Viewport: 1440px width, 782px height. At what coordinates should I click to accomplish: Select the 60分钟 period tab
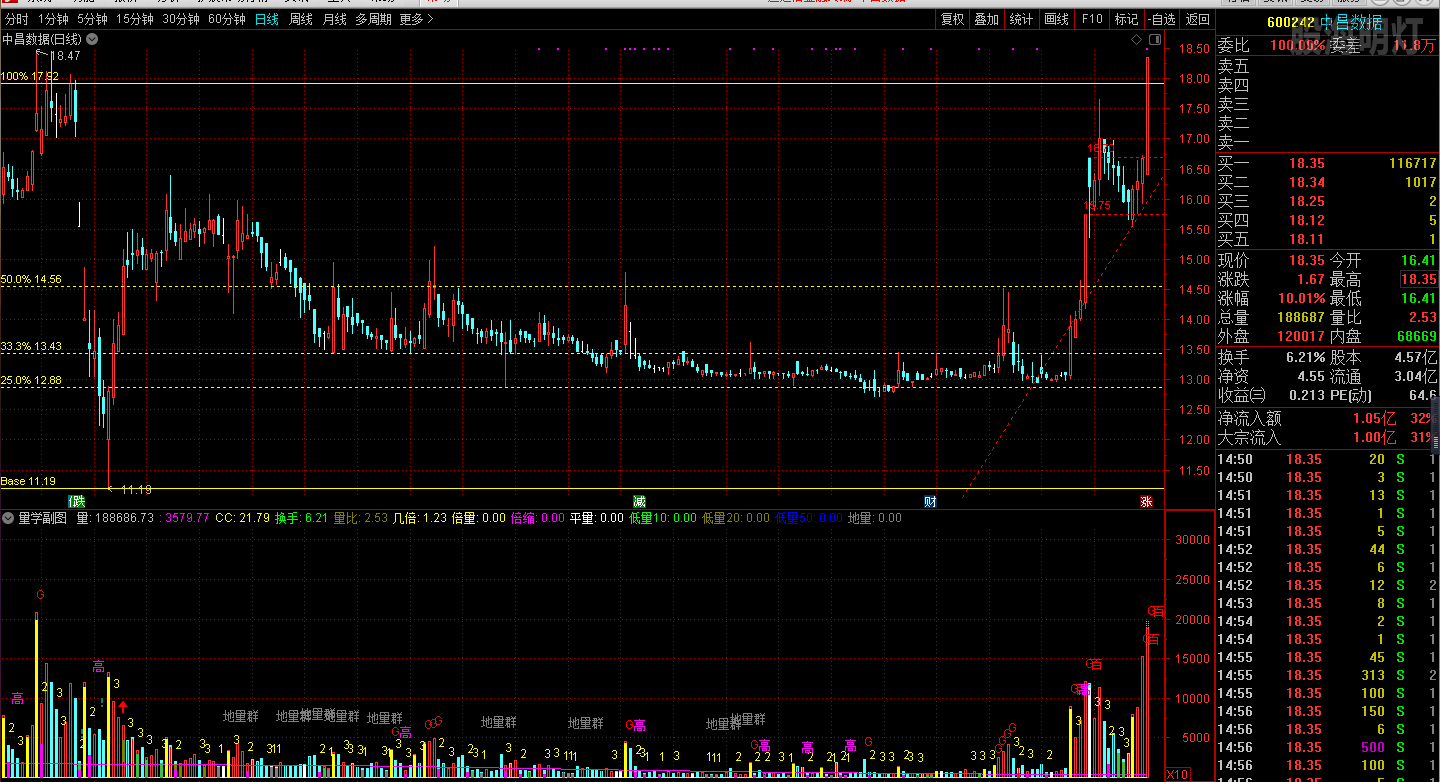click(x=227, y=19)
